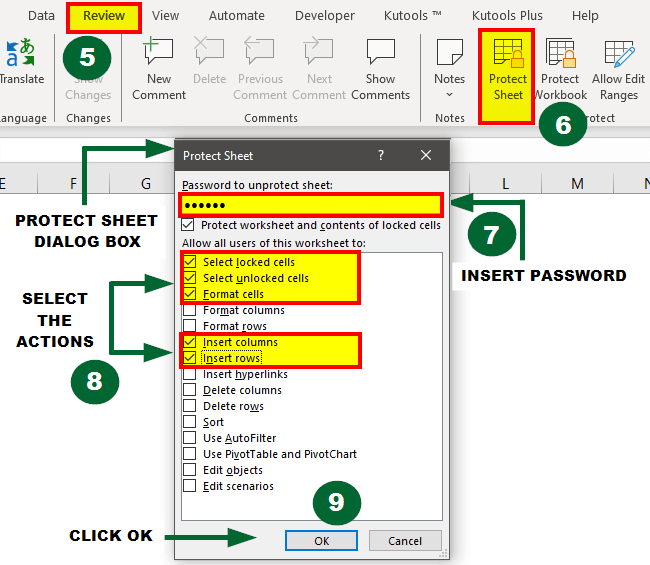Select column F header
The image size is (650, 565).
point(73,183)
